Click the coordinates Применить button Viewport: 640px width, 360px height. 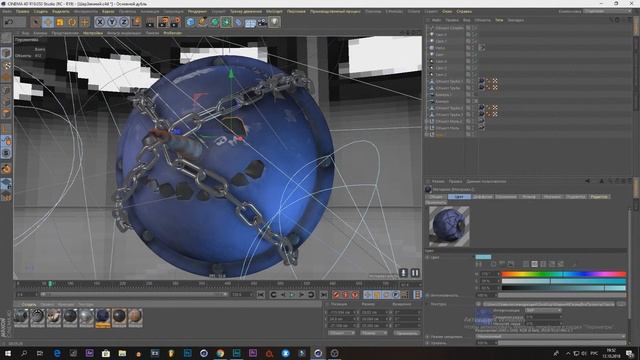pyautogui.click(x=407, y=333)
